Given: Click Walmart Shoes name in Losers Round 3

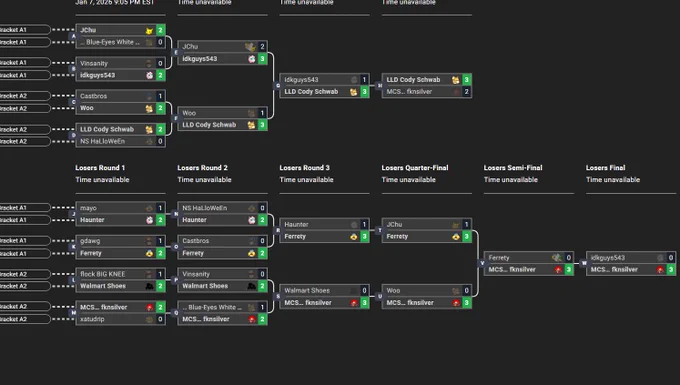Looking at the screenshot, I should pos(307,290).
